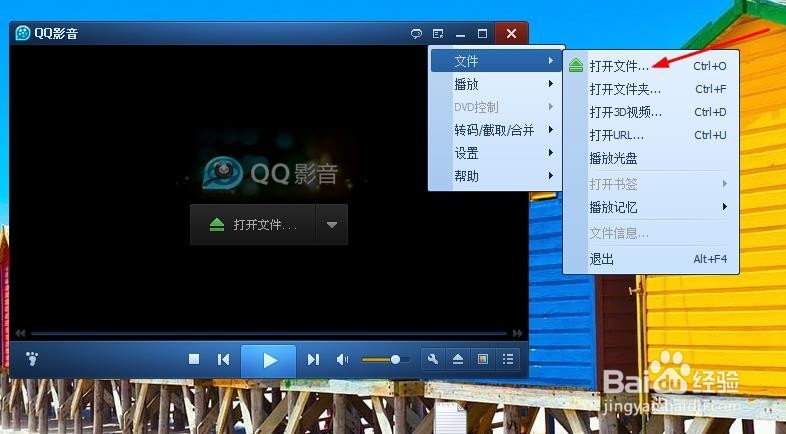The width and height of the screenshot is (786, 434).
Task: Minimize the QQ影音 window
Action: [460, 34]
